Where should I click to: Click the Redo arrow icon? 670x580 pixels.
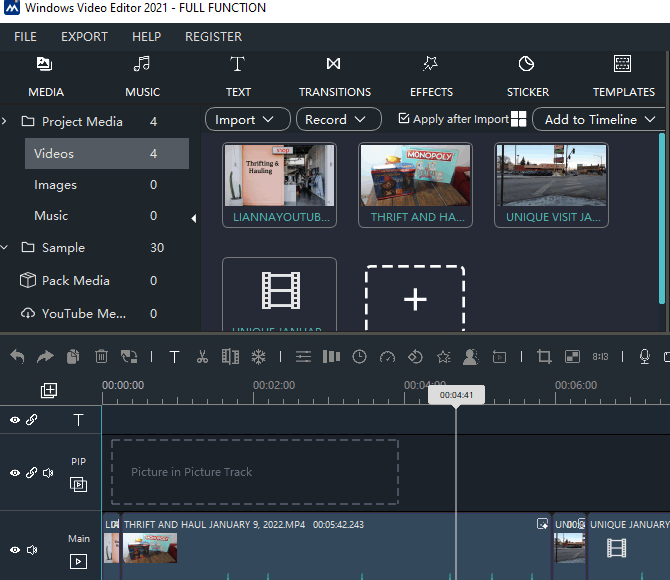tap(45, 356)
